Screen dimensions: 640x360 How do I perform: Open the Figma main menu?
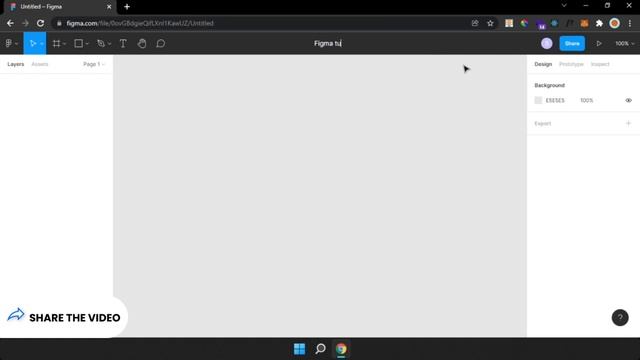(11, 43)
